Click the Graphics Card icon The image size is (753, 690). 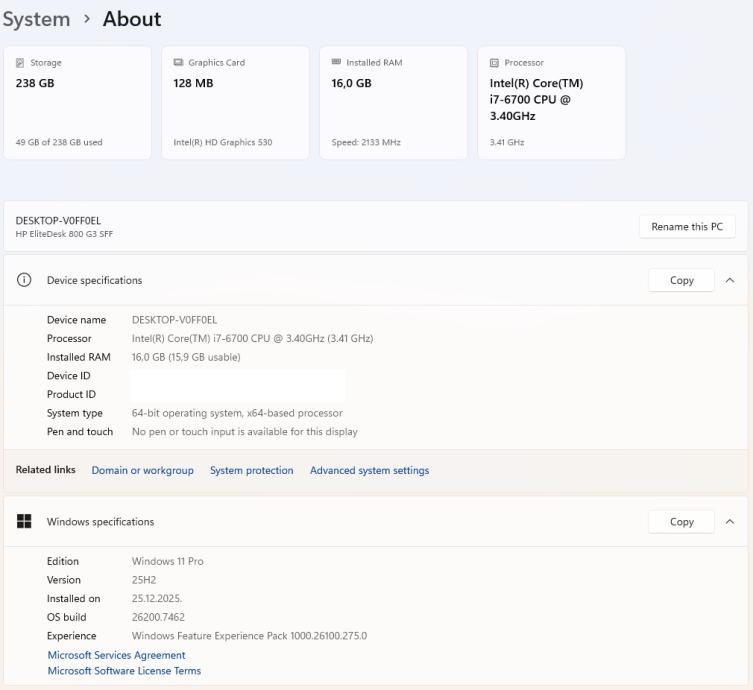click(178, 63)
